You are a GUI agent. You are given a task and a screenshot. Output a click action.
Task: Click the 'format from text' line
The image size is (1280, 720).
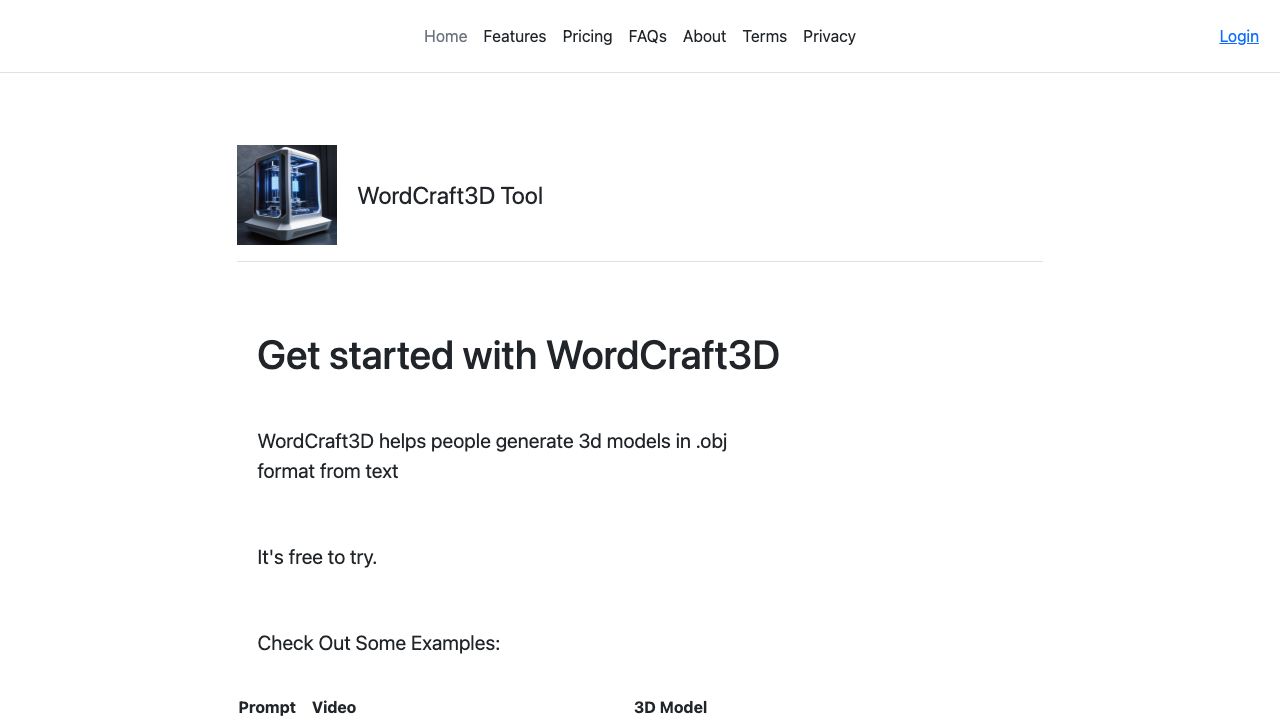[328, 471]
